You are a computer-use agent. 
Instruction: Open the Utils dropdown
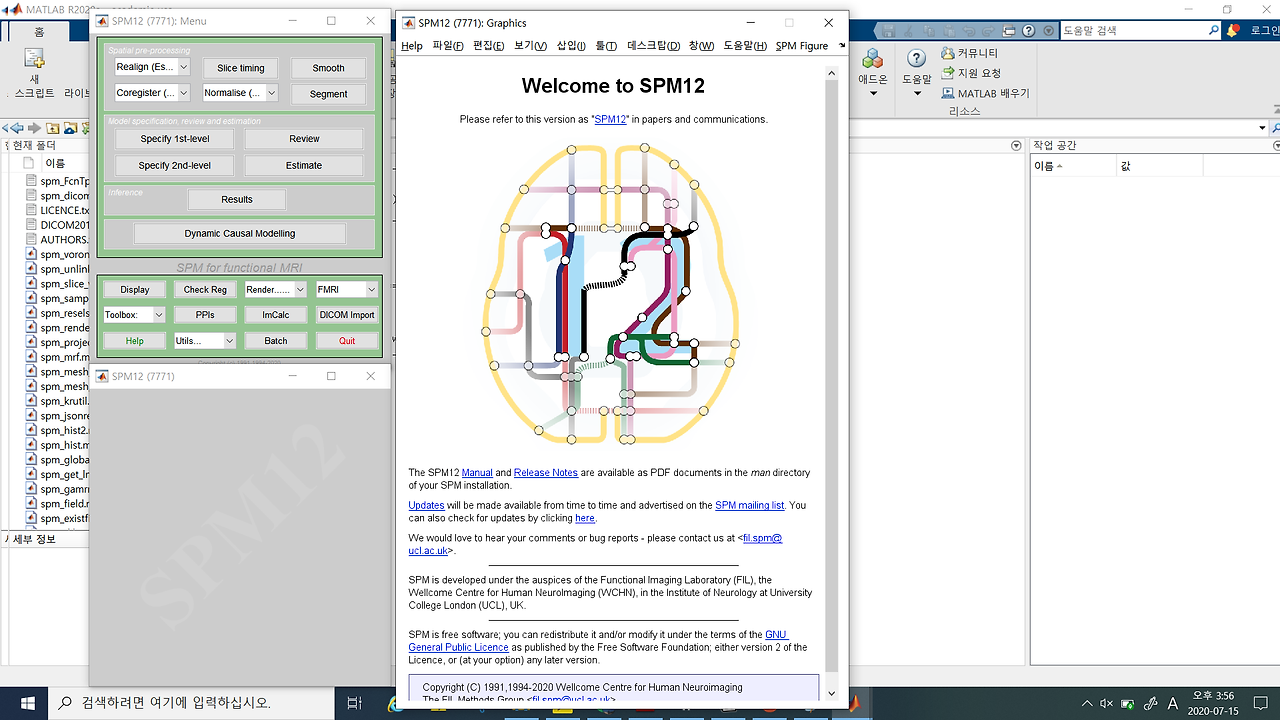point(205,340)
